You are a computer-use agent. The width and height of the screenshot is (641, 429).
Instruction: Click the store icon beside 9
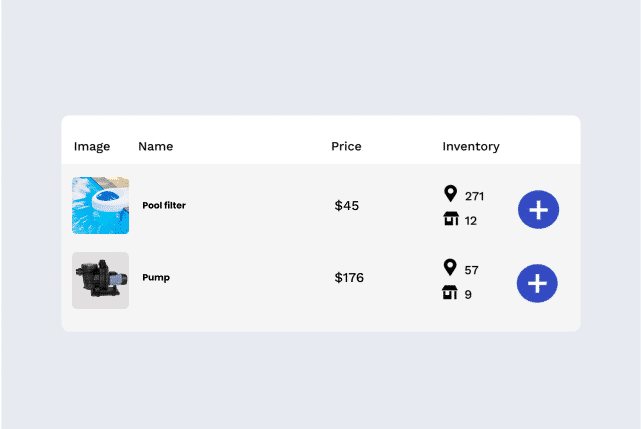450,292
